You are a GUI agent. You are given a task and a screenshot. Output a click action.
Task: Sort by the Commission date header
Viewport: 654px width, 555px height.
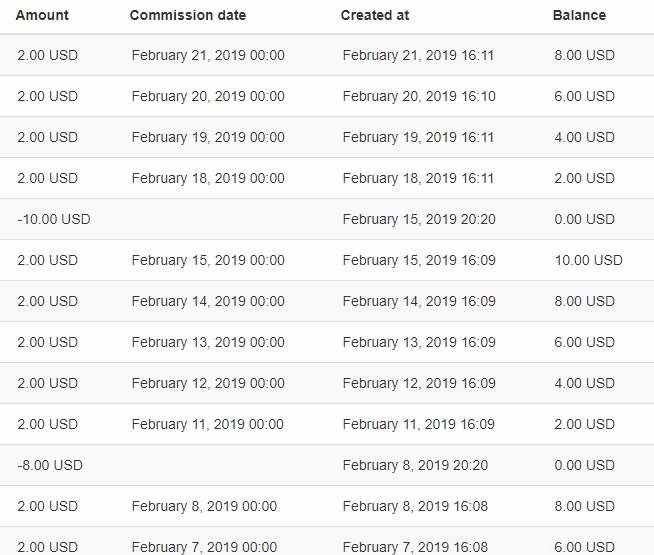[188, 16]
